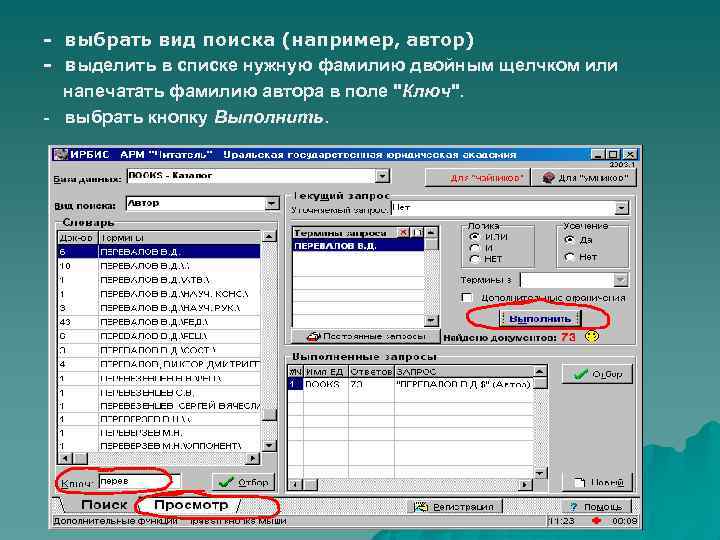Minimize the IRBIS window
720x540 pixels.
597,154
